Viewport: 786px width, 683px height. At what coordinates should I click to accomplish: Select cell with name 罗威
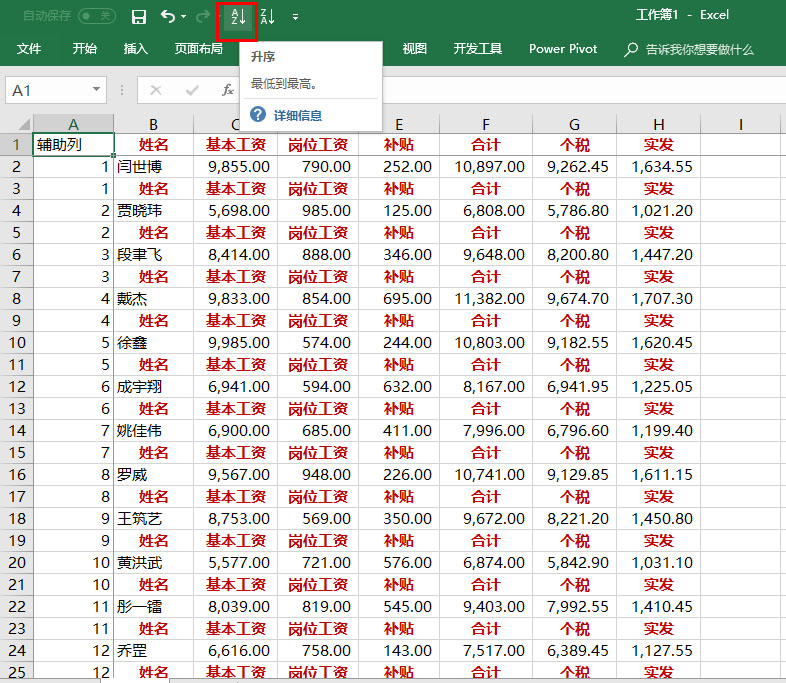[x=153, y=475]
